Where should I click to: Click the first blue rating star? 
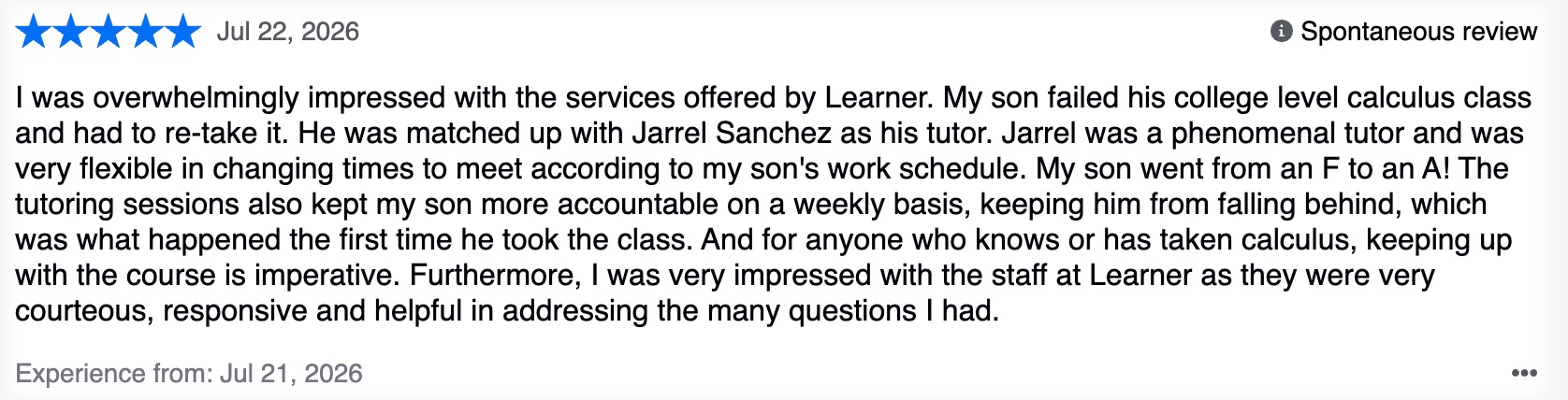tap(34, 32)
